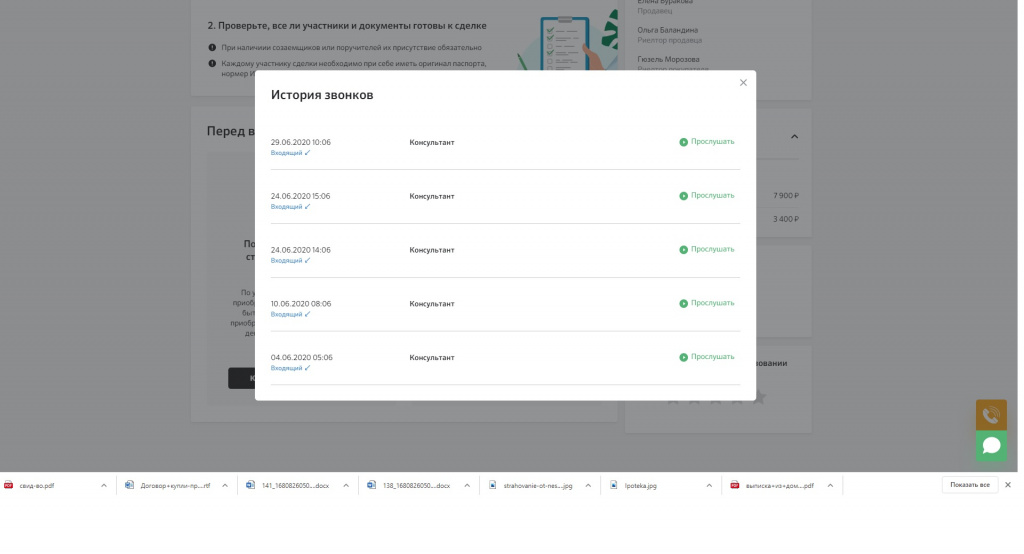Click the date 24.06.2020 15:06
This screenshot has width=1024, height=554.
[300, 196]
